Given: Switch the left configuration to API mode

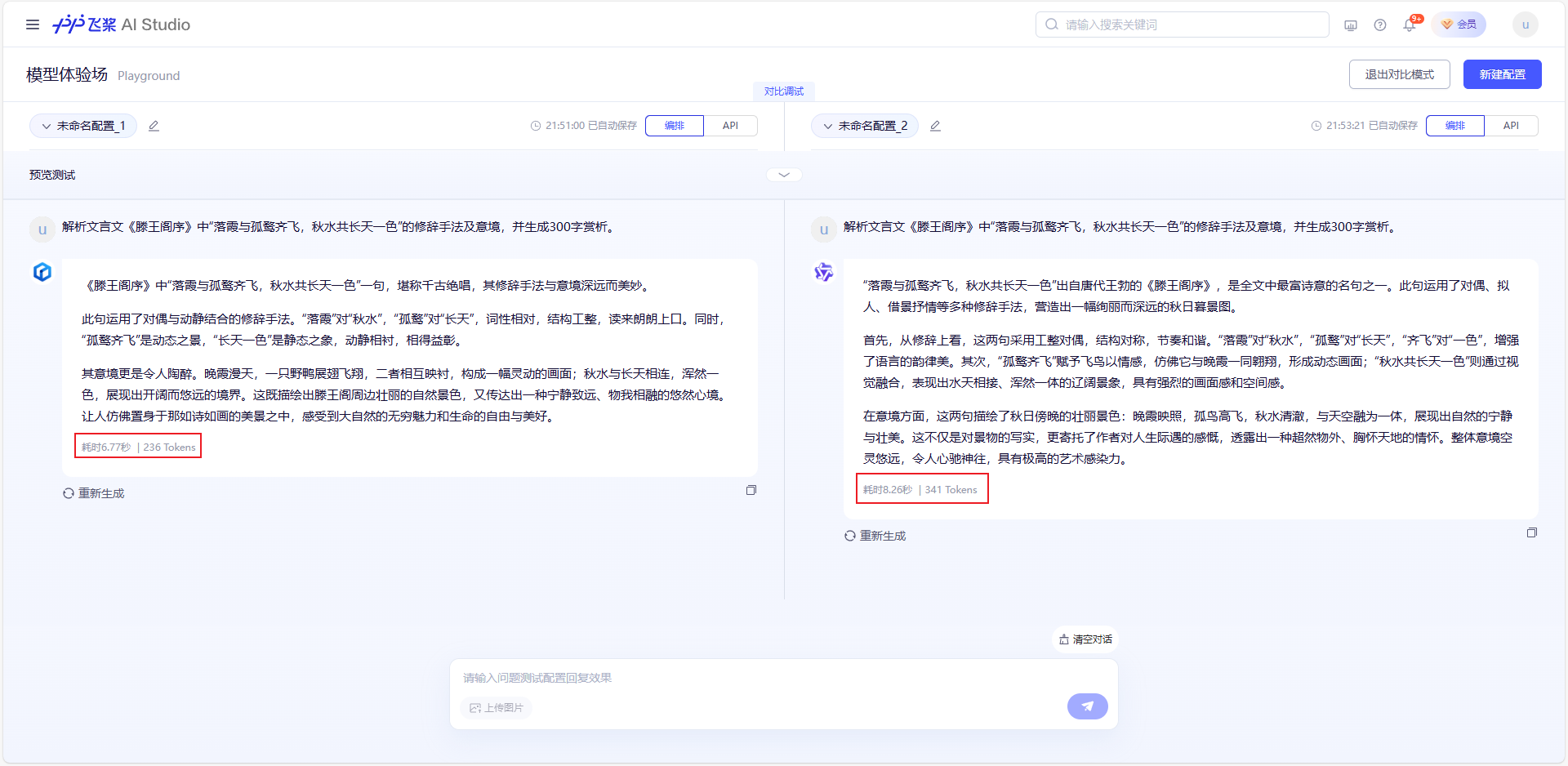Looking at the screenshot, I should [x=730, y=126].
